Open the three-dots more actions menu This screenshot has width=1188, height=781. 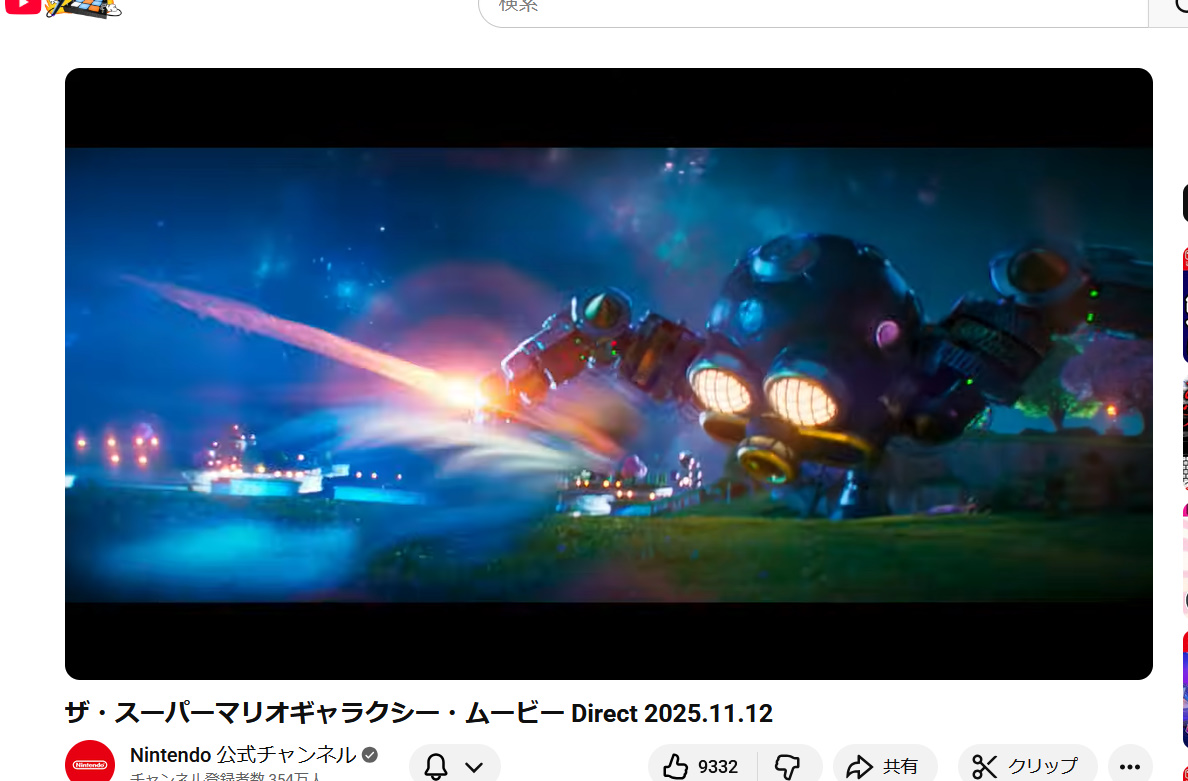point(1130,767)
